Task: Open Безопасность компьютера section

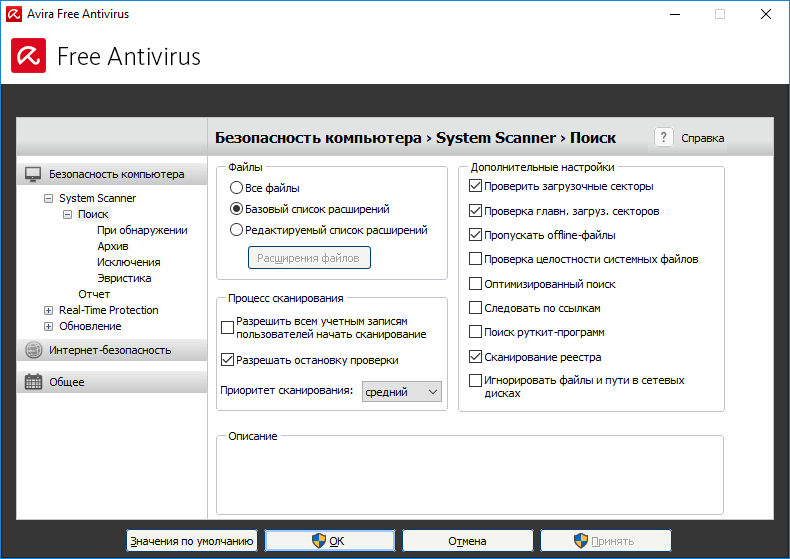Action: click(x=112, y=174)
